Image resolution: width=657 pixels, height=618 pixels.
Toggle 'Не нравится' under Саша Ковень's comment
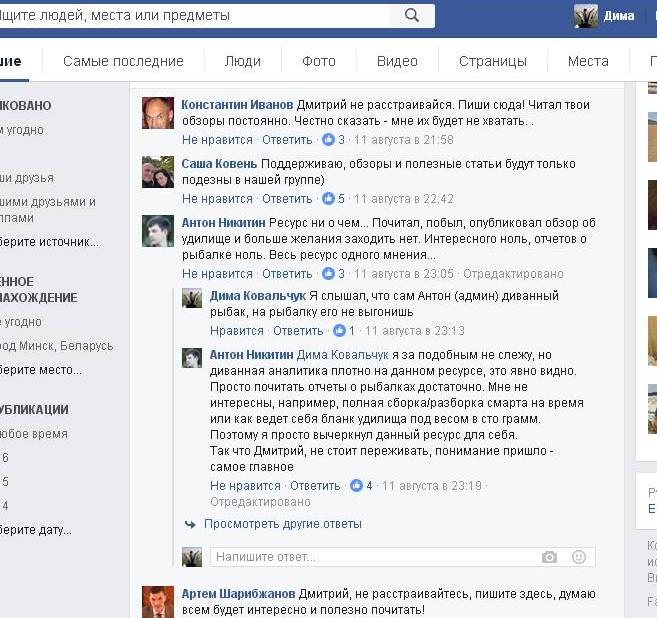point(217,199)
